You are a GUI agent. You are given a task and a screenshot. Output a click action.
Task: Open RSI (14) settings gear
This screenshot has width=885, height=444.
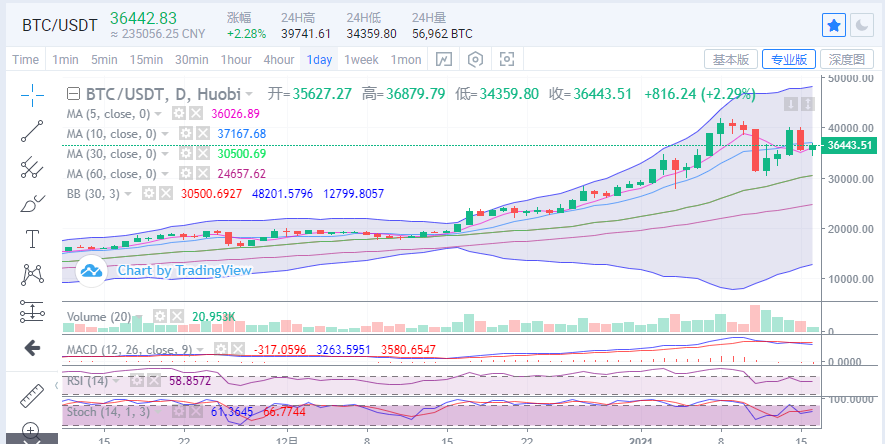coord(136,381)
